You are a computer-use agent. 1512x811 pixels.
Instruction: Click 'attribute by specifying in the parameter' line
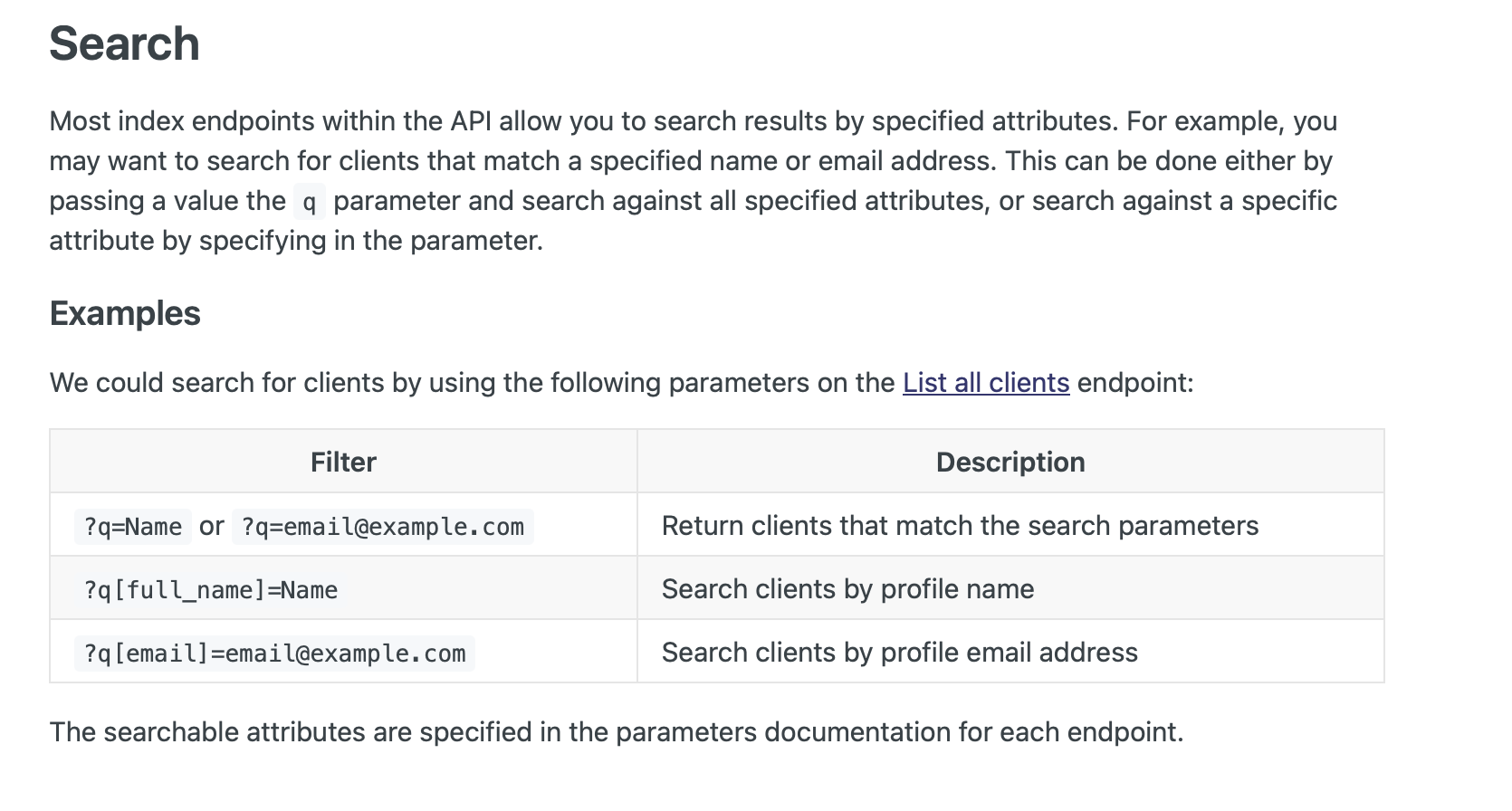296,241
